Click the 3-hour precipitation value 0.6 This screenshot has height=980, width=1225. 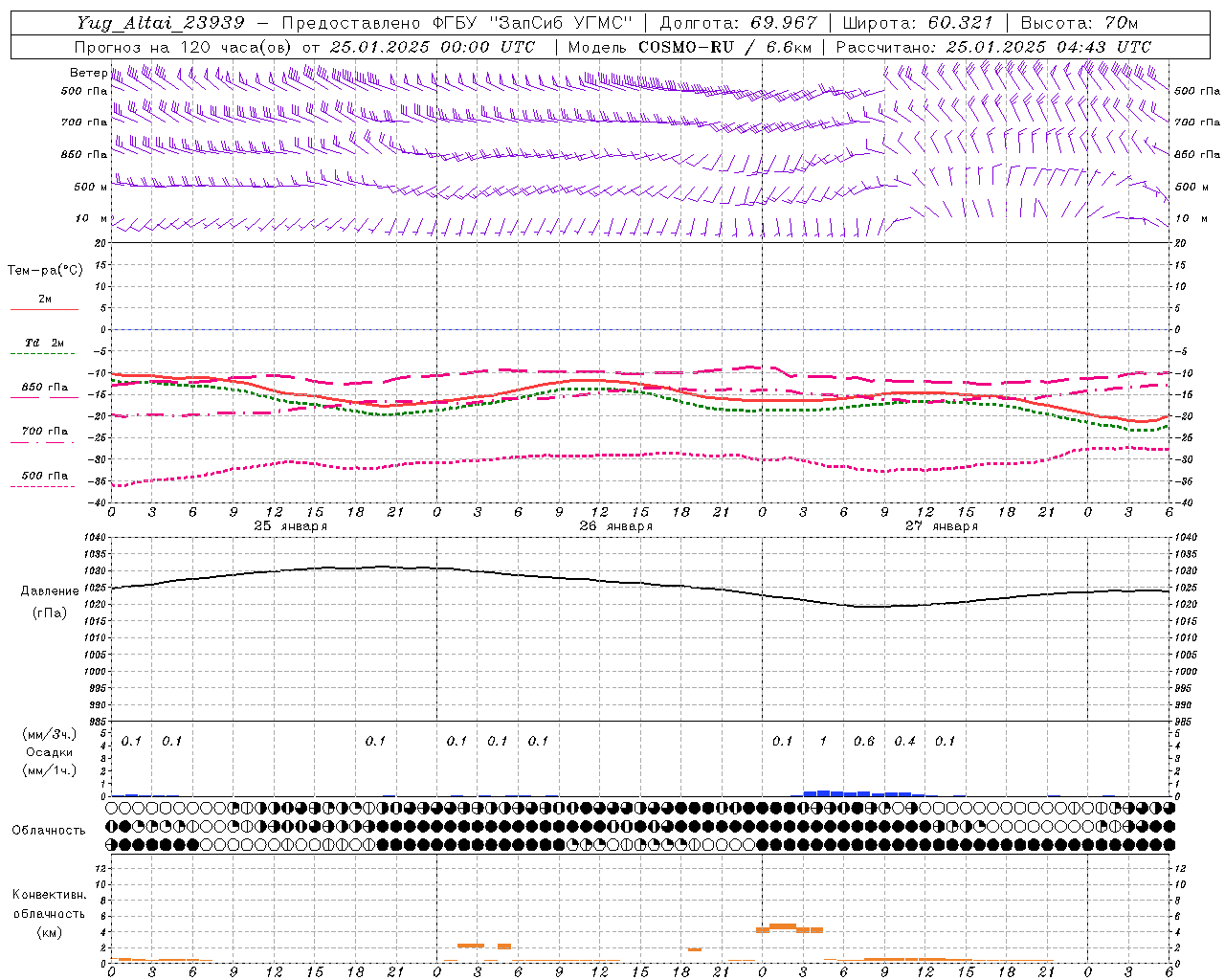(x=864, y=742)
